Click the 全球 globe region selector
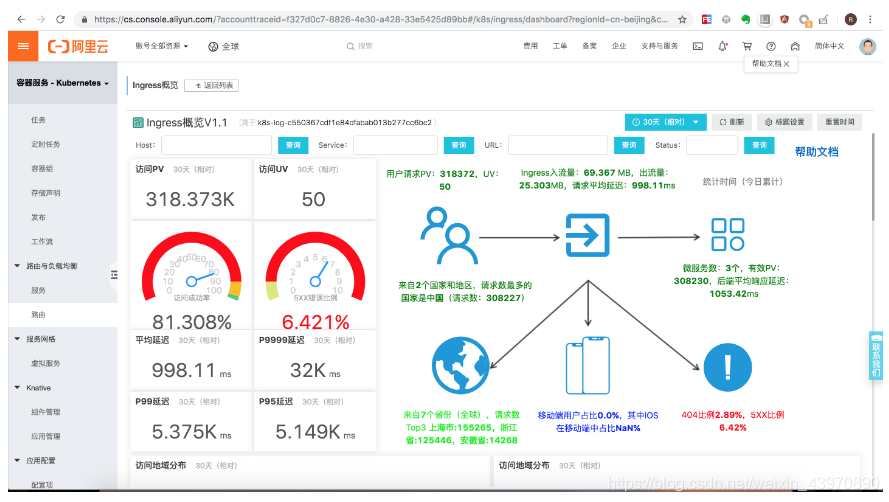This screenshot has width=889, height=502. [223, 47]
